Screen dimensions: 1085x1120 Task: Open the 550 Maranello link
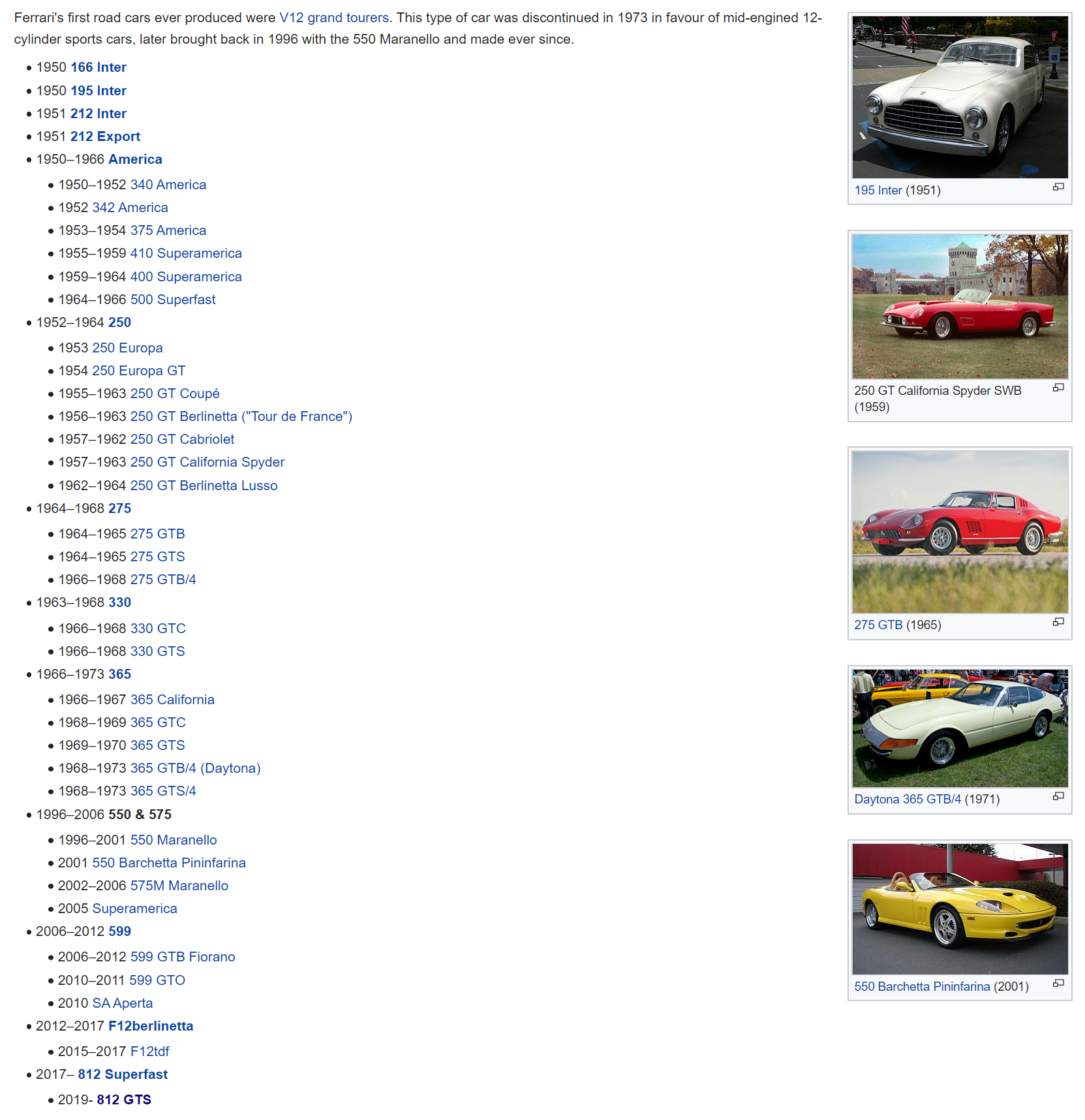point(174,840)
